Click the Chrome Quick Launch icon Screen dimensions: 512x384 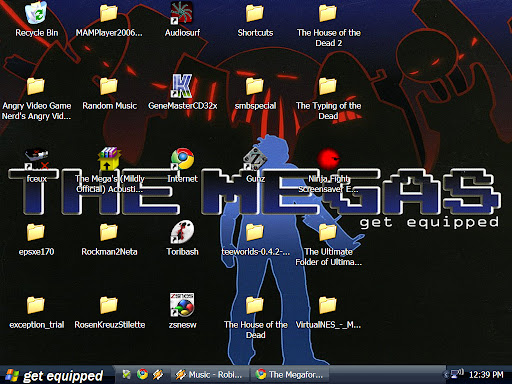[142, 375]
